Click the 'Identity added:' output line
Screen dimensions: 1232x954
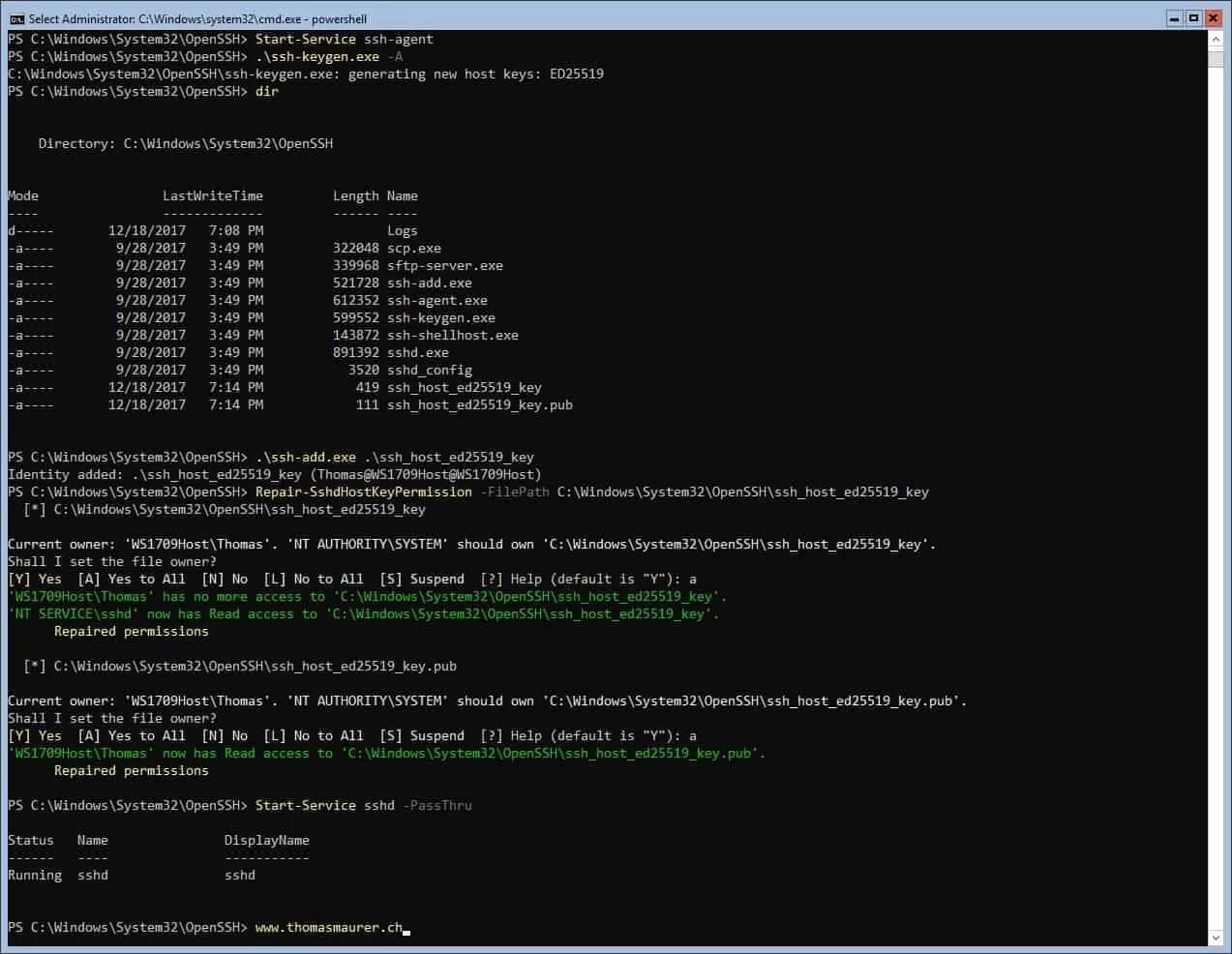[275, 475]
